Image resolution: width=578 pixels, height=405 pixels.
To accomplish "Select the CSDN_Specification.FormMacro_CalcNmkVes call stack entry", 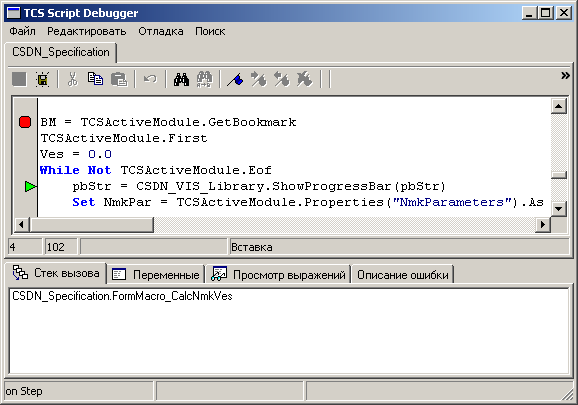I will point(122,296).
